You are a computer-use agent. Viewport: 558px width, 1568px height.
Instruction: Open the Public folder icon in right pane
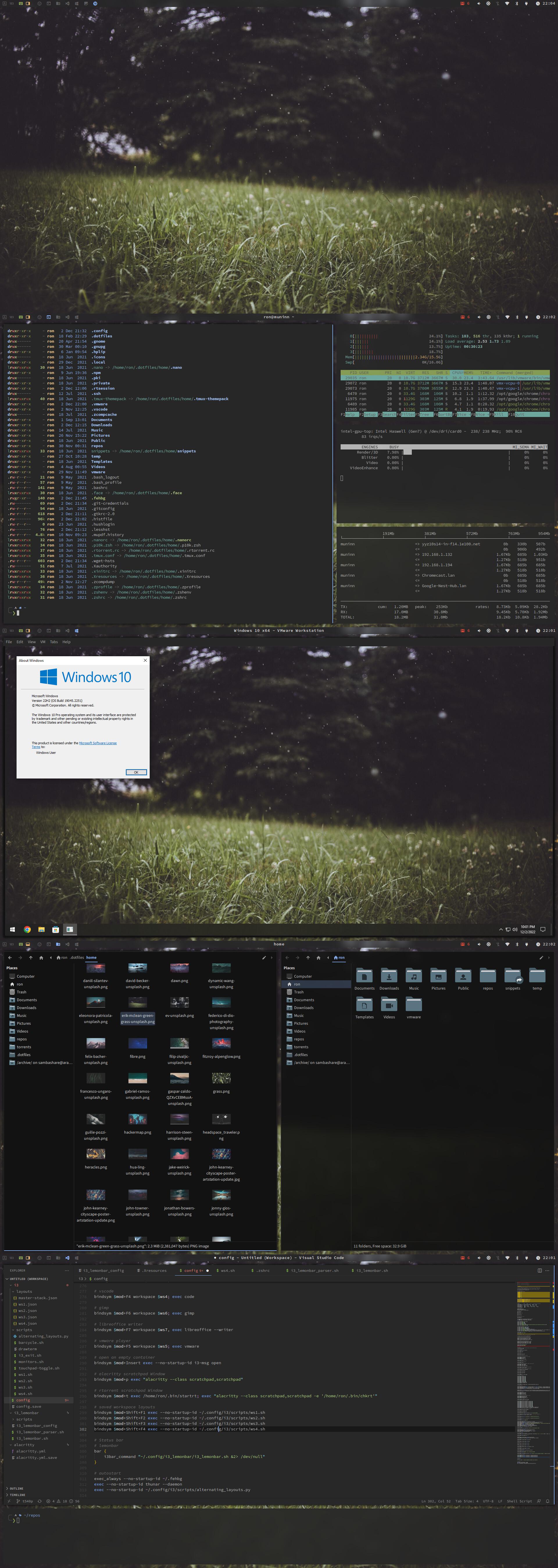(x=463, y=976)
